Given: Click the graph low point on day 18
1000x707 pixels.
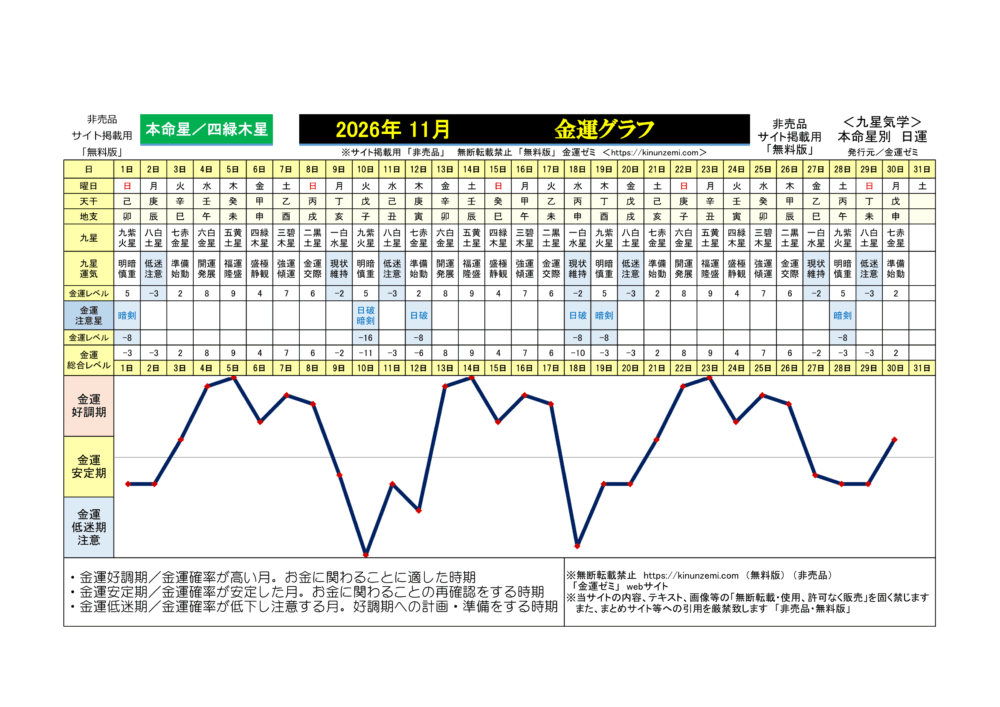Looking at the screenshot, I should point(577,545).
